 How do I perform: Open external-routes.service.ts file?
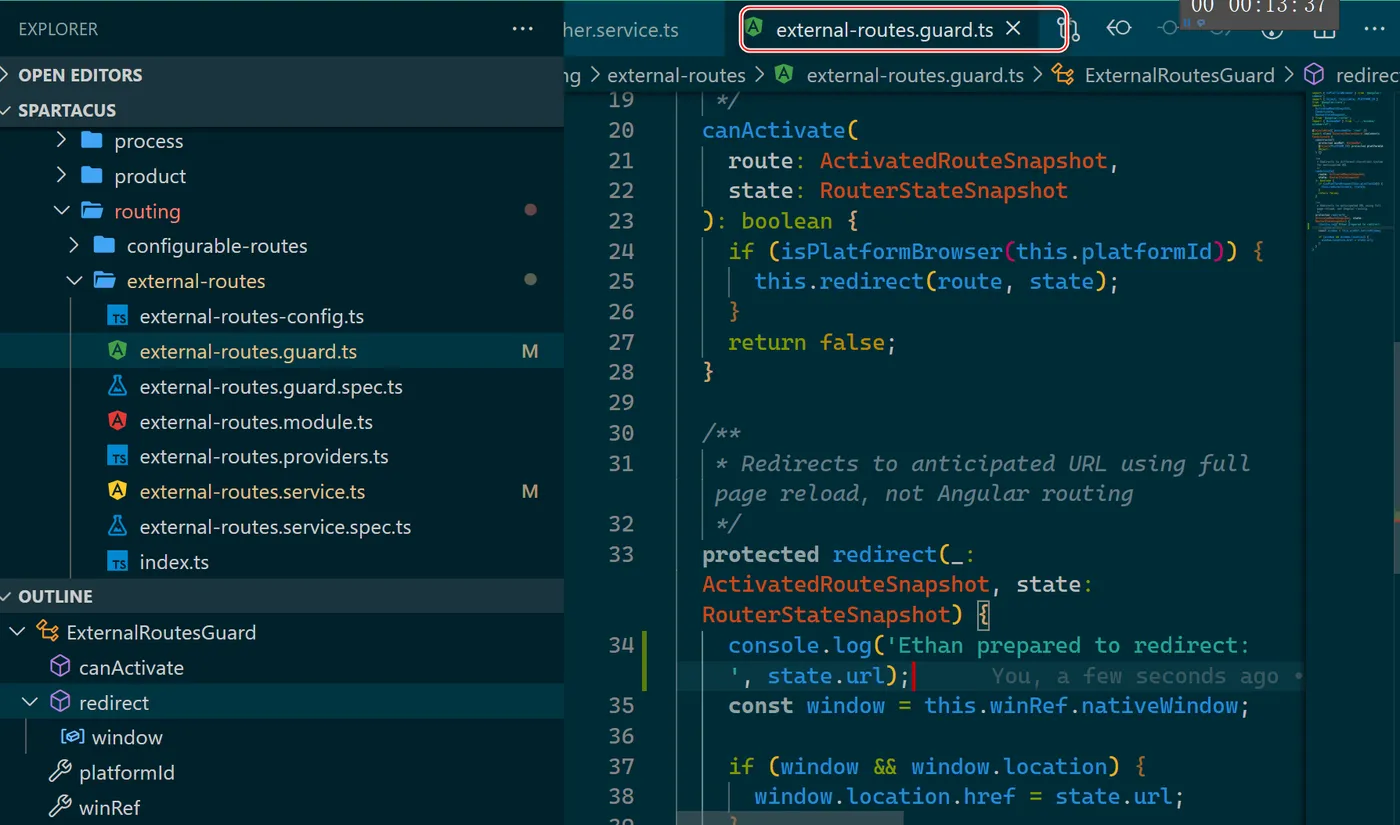pyautogui.click(x=252, y=491)
